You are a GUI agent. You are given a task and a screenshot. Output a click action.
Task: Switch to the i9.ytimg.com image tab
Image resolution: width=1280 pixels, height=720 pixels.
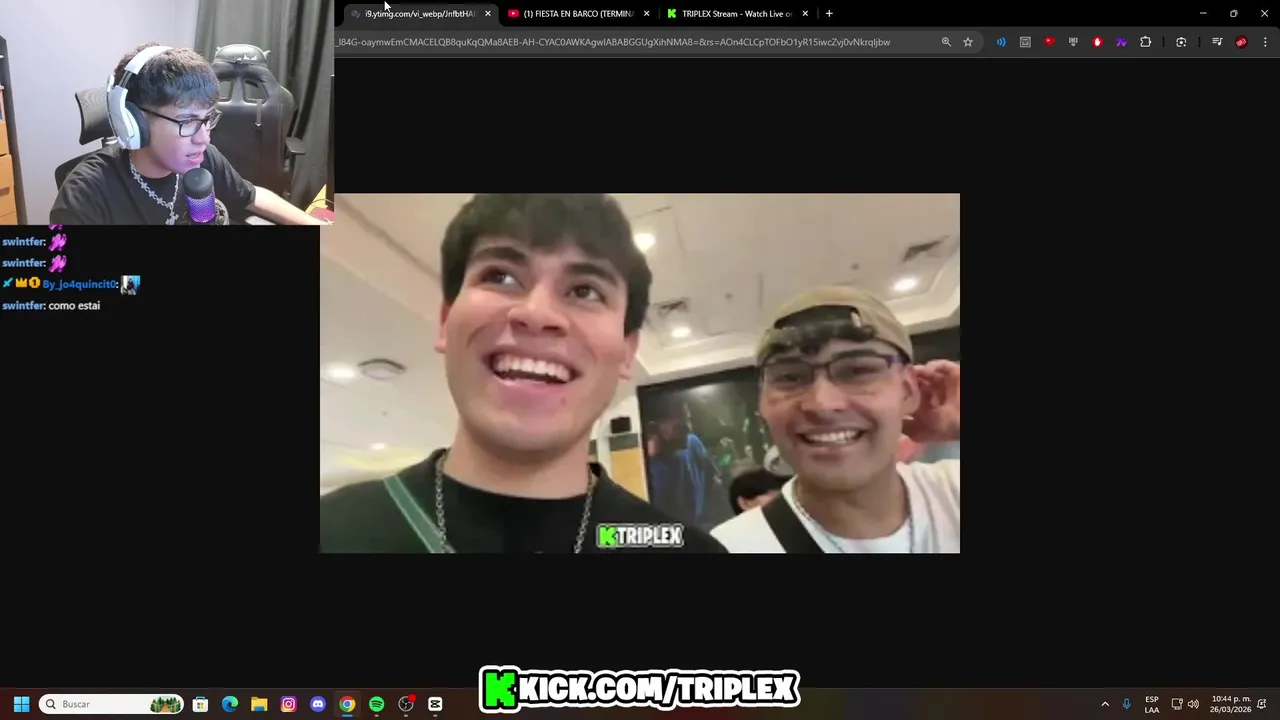(419, 14)
